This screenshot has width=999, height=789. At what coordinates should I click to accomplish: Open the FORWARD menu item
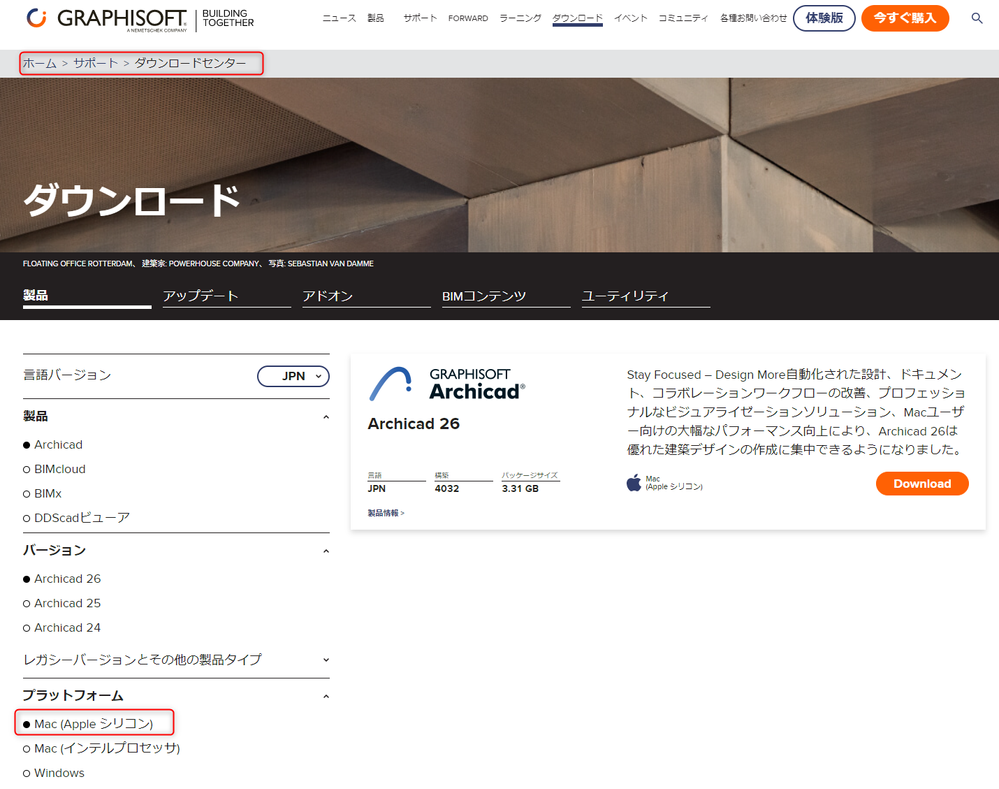pos(468,18)
